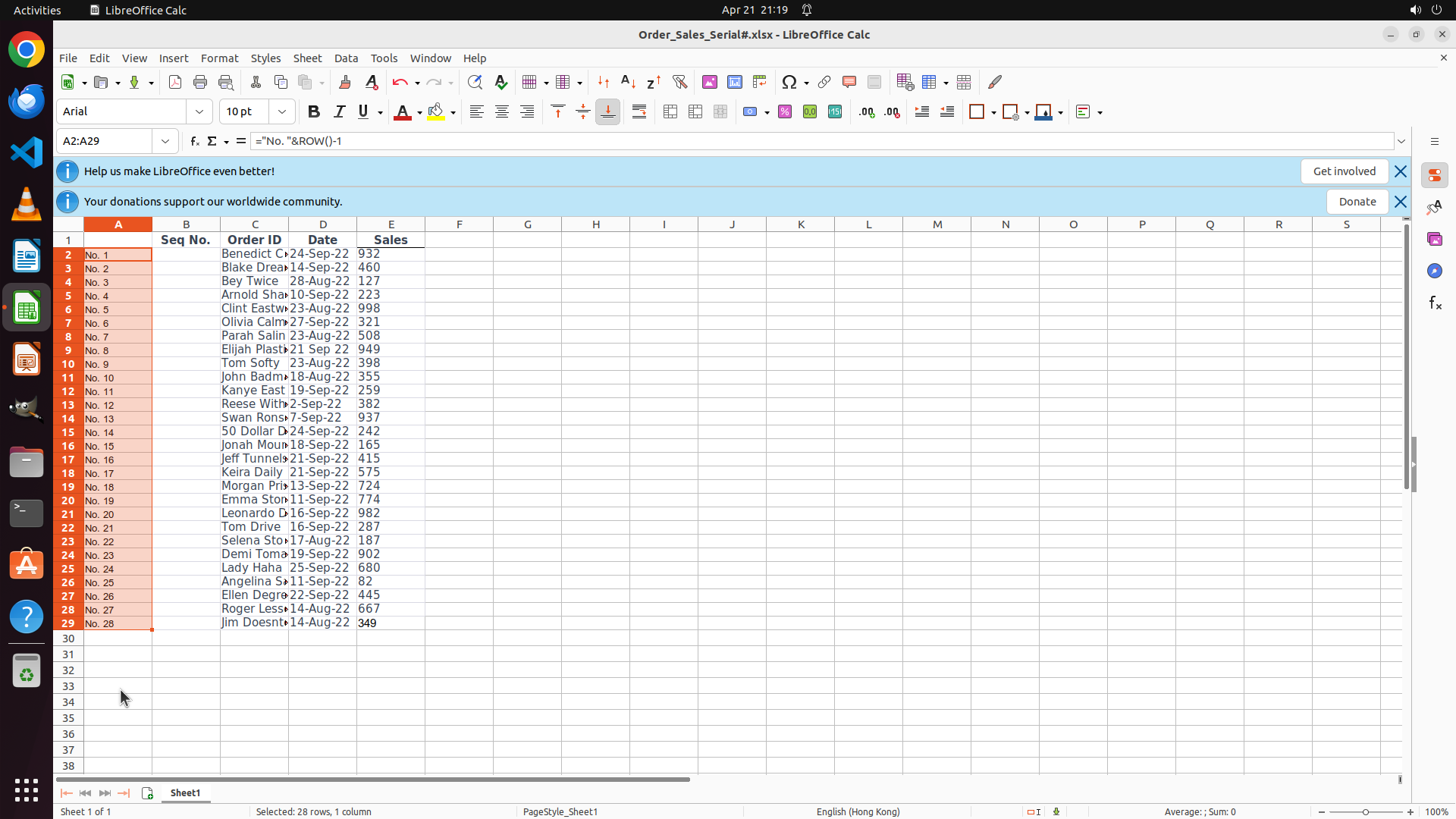Click the Clone Formatting paintbrush
The image size is (1456, 819).
click(345, 82)
